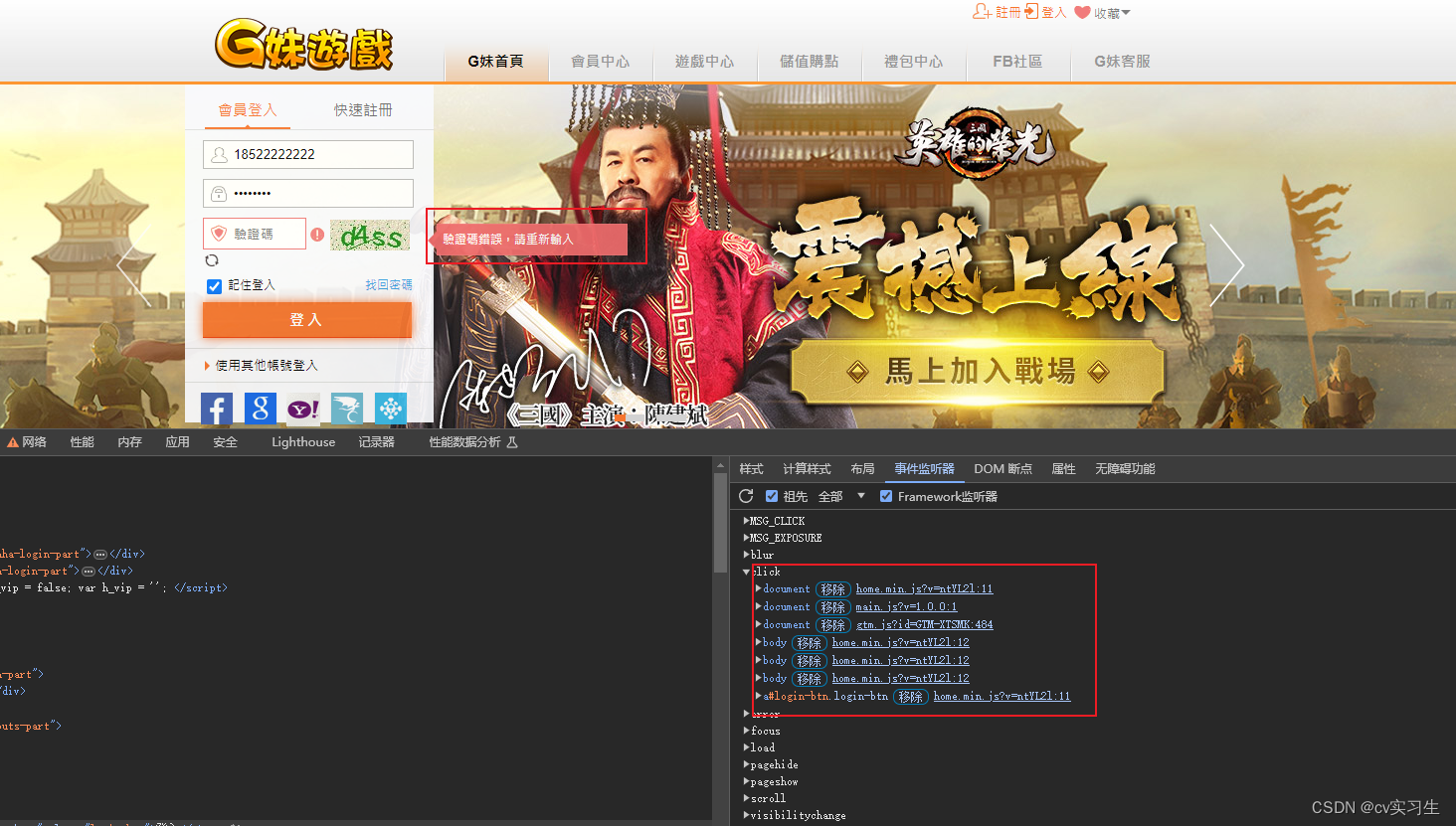Click the snowflake social login icon

tap(391, 409)
